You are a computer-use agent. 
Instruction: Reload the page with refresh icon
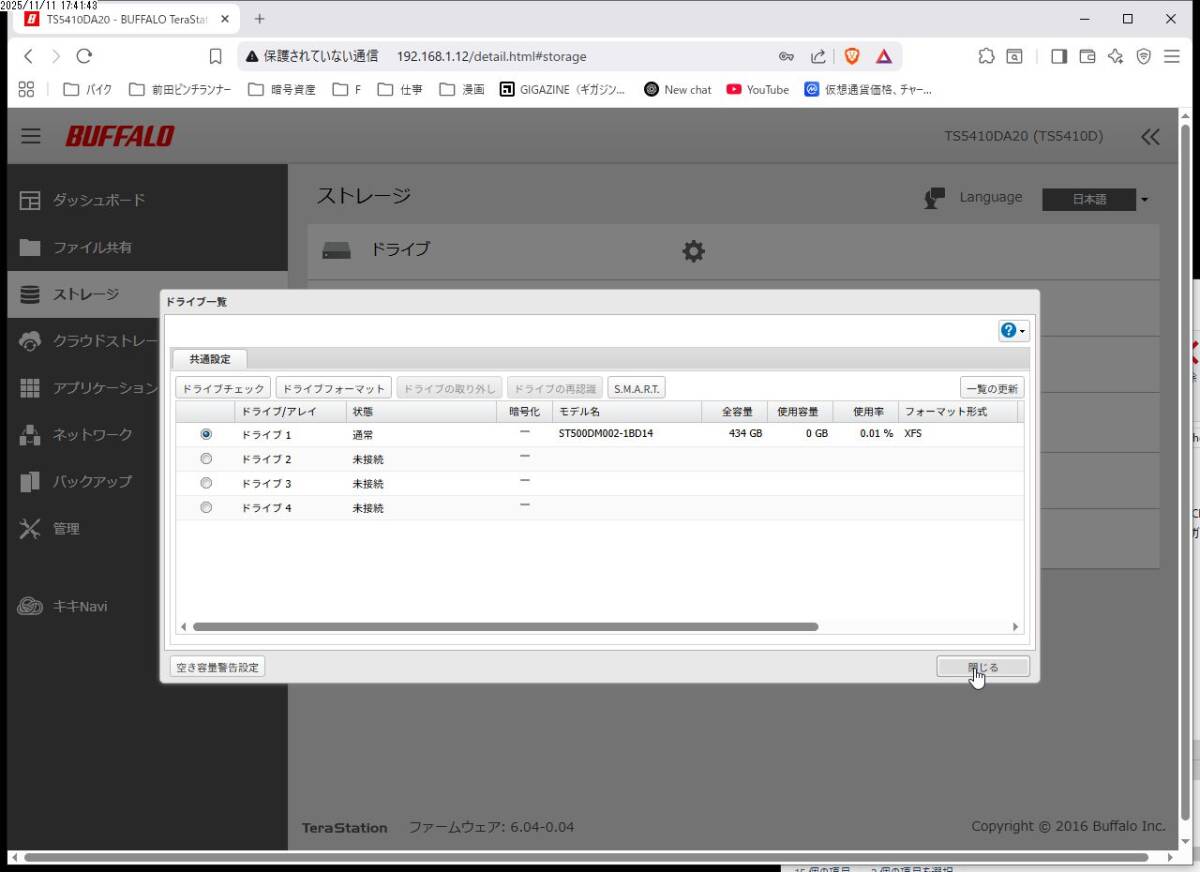tap(84, 56)
